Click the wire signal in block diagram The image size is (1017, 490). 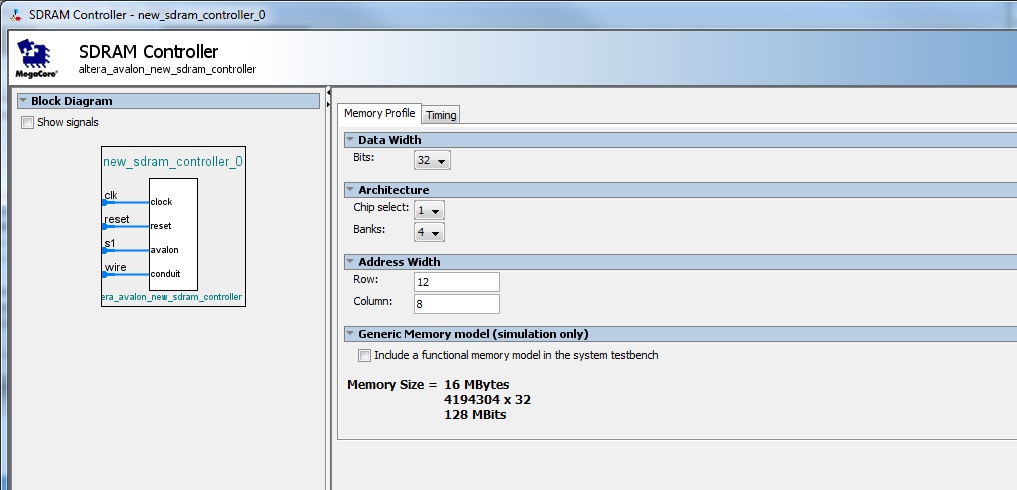115,267
